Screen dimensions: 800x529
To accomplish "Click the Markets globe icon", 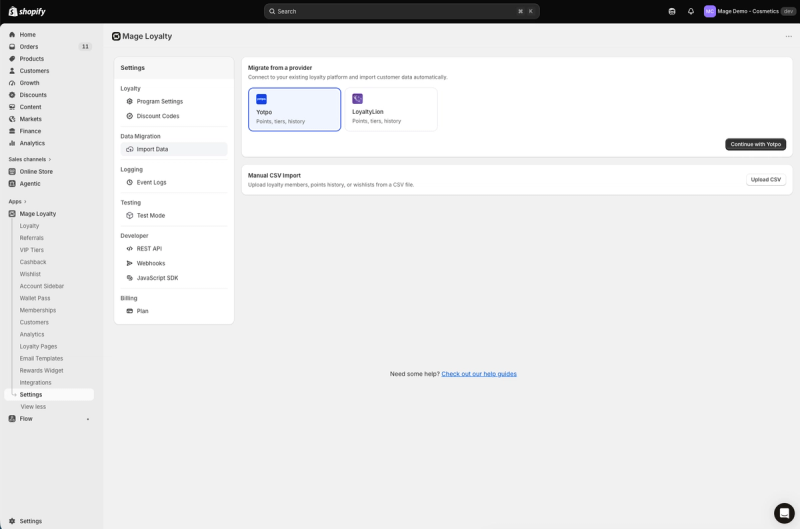I will (12, 119).
